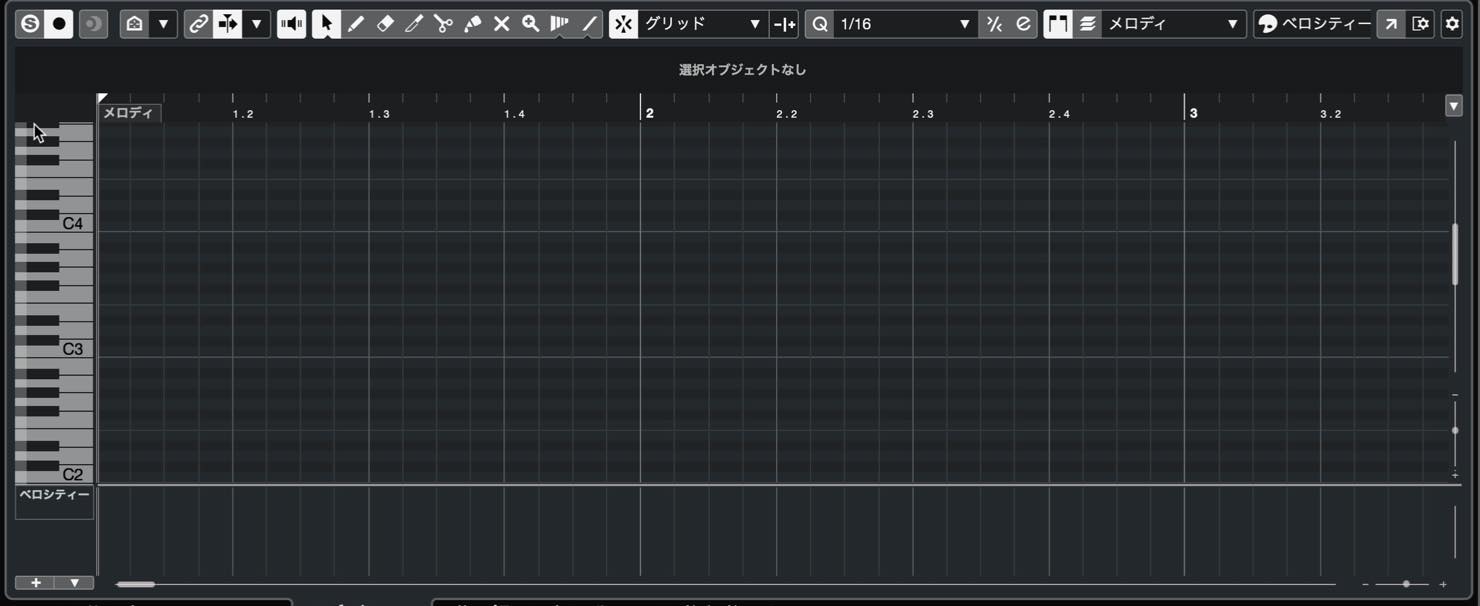Screen dimensions: 1480x606
Task: Select the Split scissors tool
Action: pyautogui.click(x=443, y=24)
